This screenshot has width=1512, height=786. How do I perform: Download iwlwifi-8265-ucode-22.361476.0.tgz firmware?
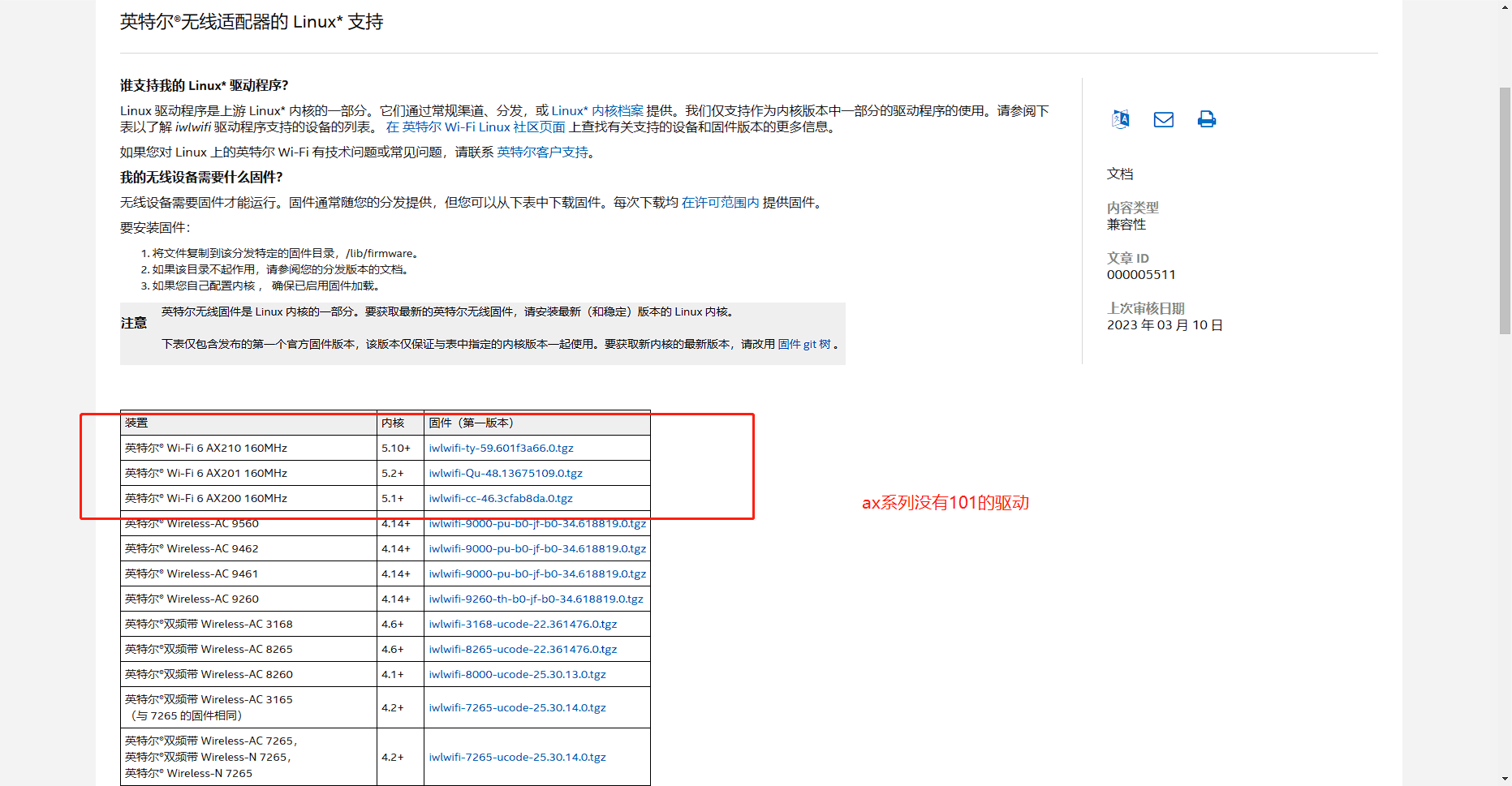(x=523, y=649)
